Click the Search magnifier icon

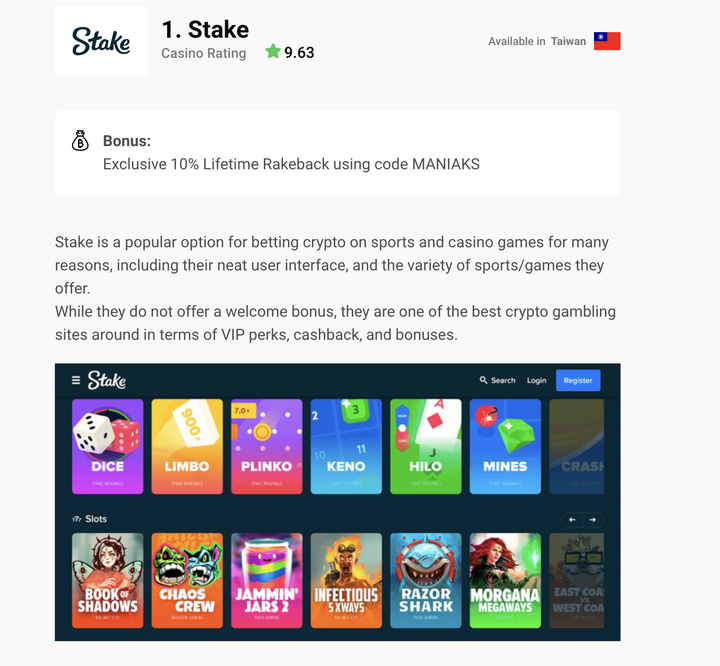[483, 380]
